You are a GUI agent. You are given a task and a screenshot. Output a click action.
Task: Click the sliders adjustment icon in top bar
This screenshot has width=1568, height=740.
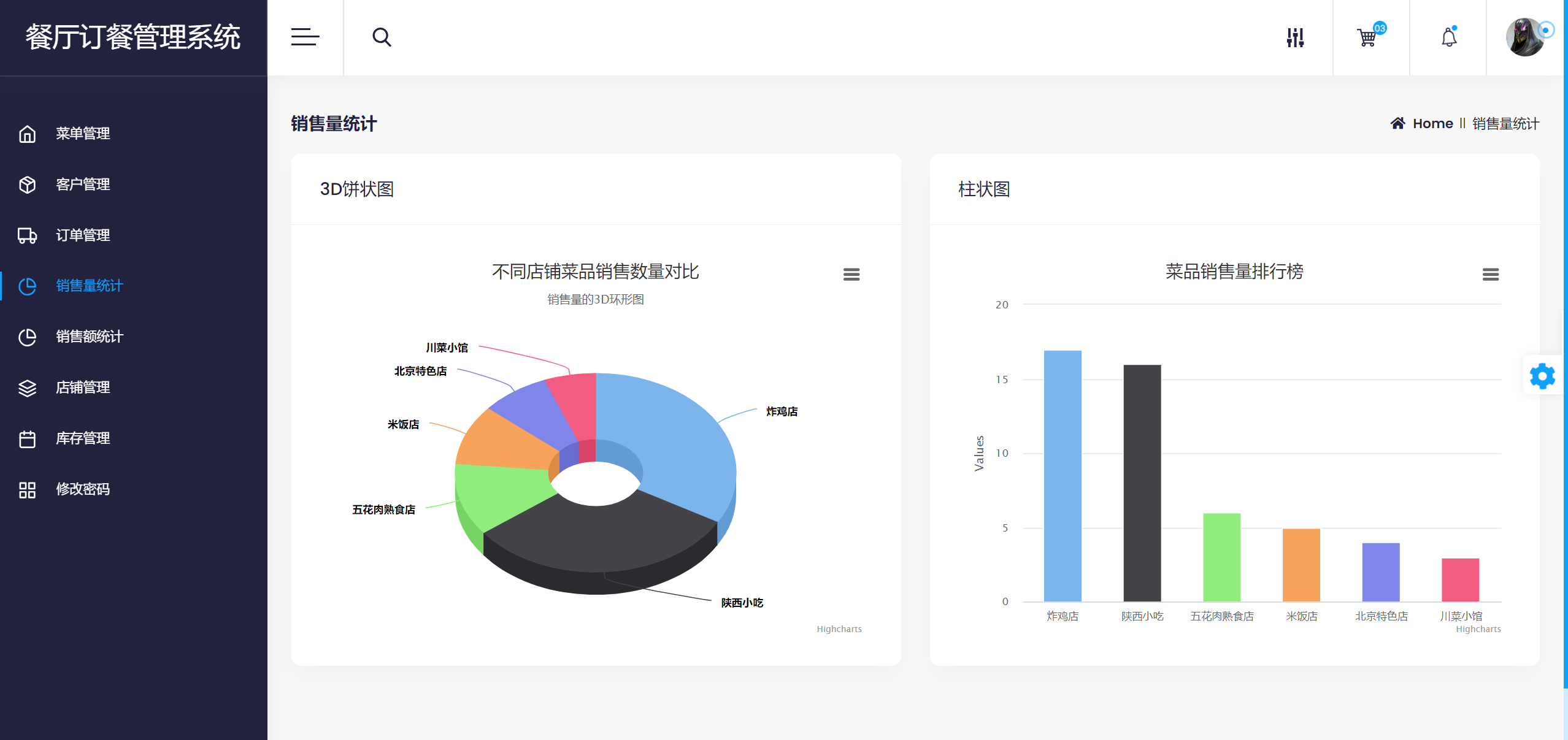click(x=1296, y=37)
